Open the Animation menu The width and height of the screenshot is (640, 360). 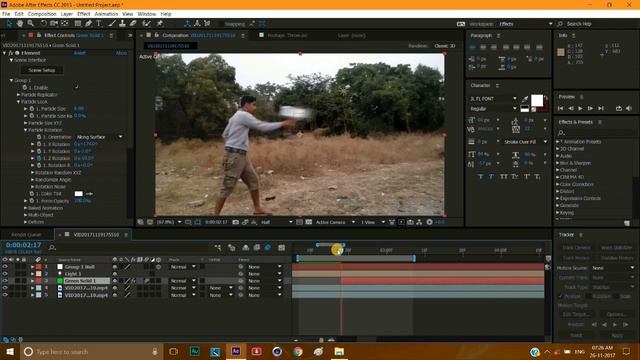[x=106, y=14]
